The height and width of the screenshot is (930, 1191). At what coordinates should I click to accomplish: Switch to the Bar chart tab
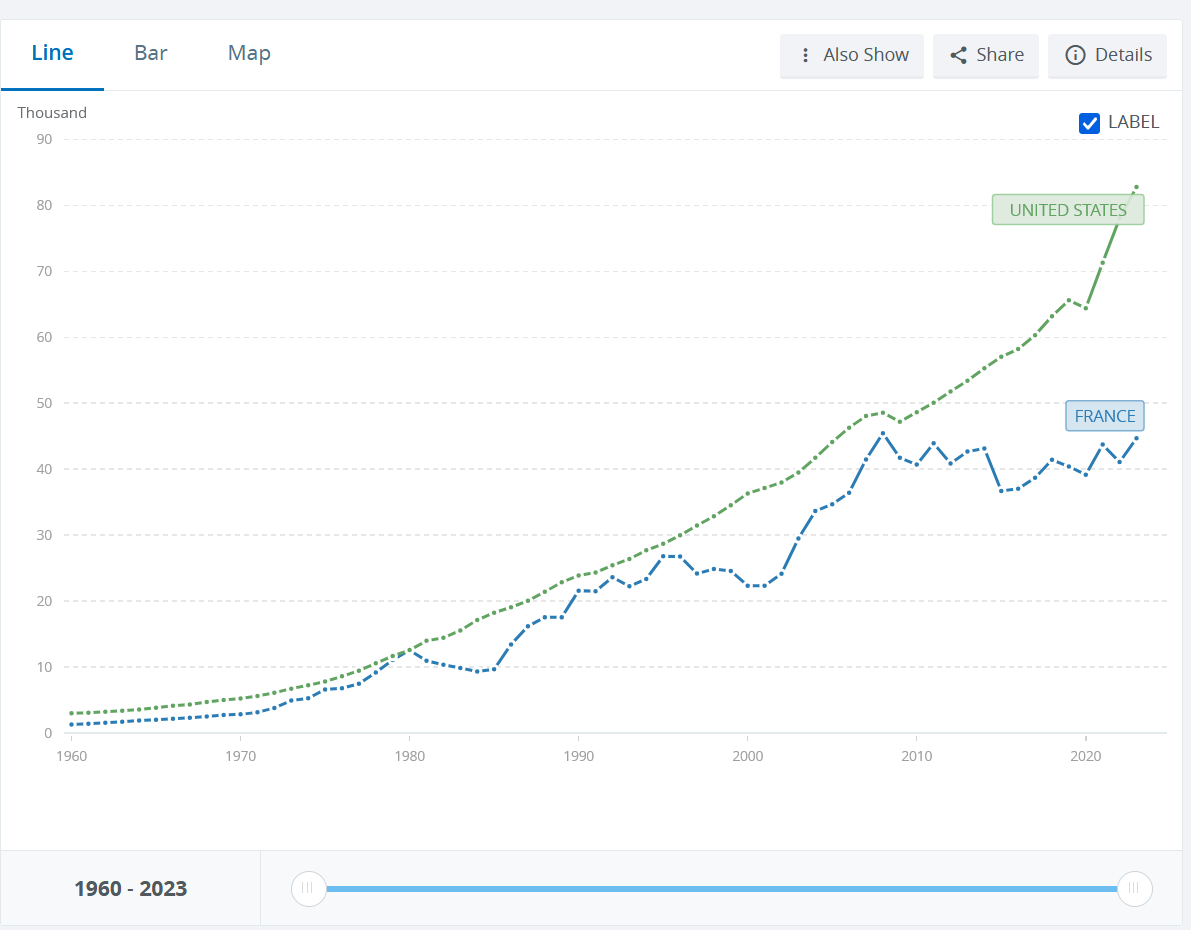click(150, 53)
